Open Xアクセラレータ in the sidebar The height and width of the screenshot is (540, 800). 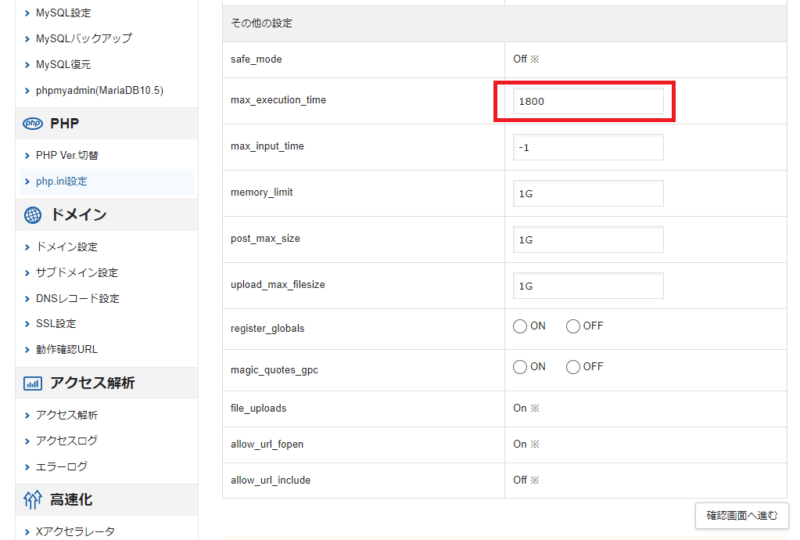[75, 532]
